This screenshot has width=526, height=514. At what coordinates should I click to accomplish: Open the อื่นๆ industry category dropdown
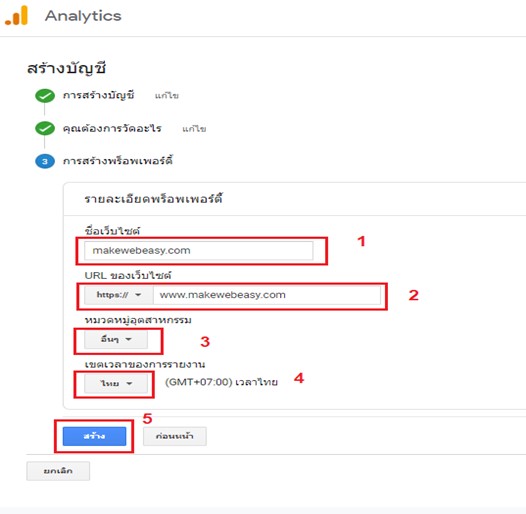[x=116, y=340]
